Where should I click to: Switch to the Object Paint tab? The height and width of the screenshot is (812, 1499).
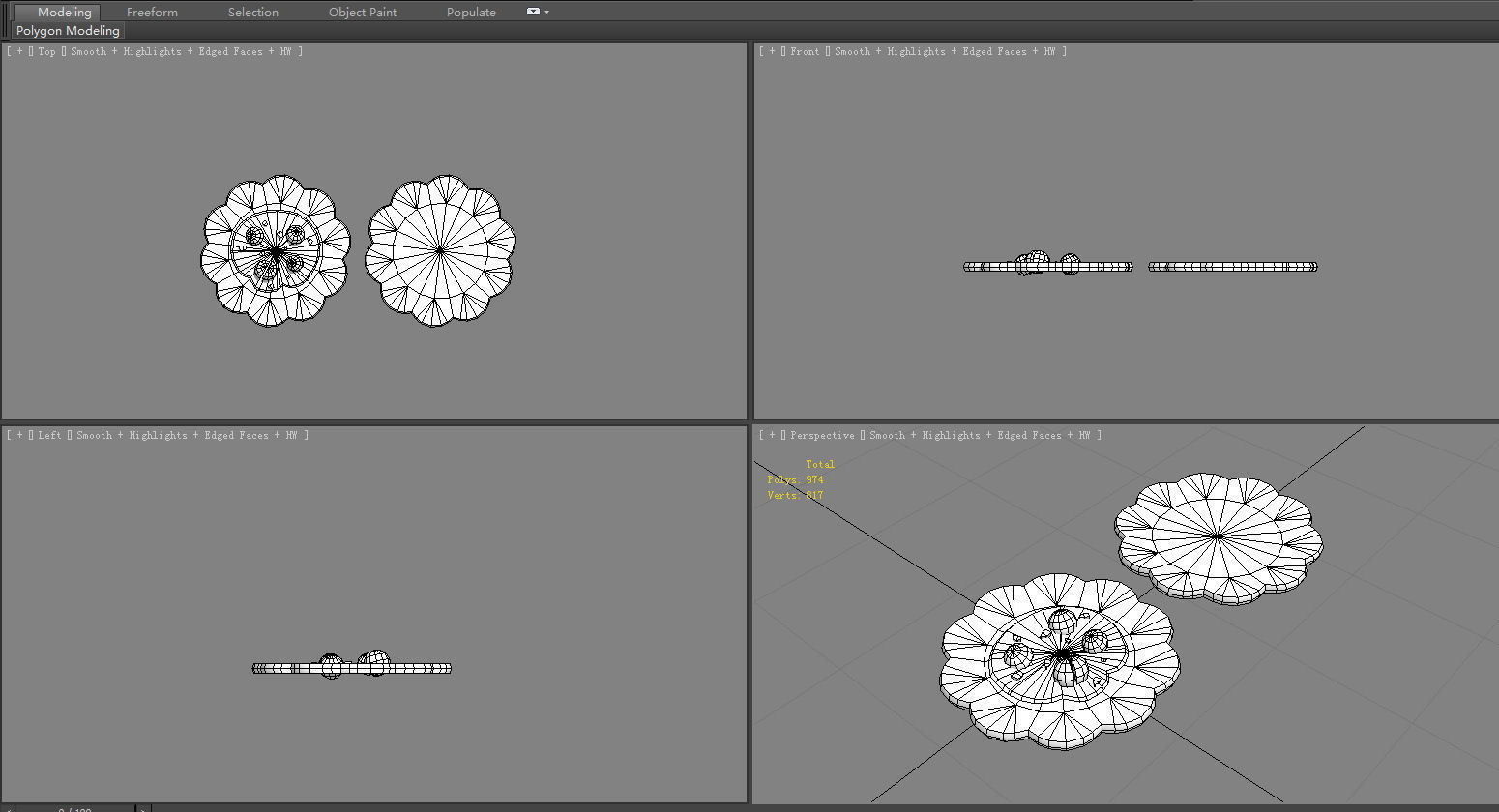coord(363,13)
